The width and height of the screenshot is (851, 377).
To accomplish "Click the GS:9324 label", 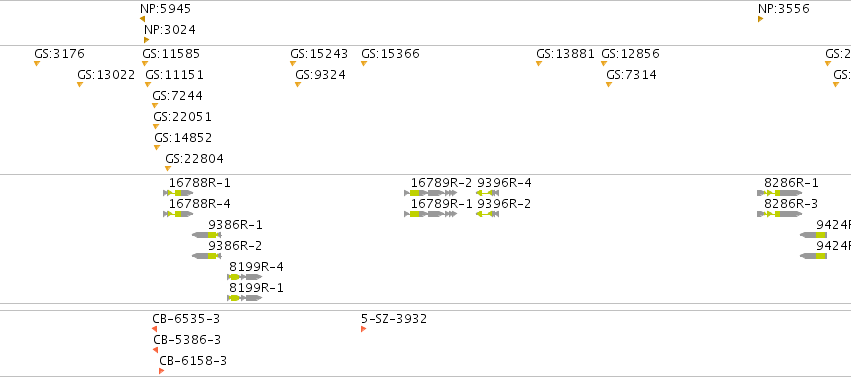I will pos(320,75).
